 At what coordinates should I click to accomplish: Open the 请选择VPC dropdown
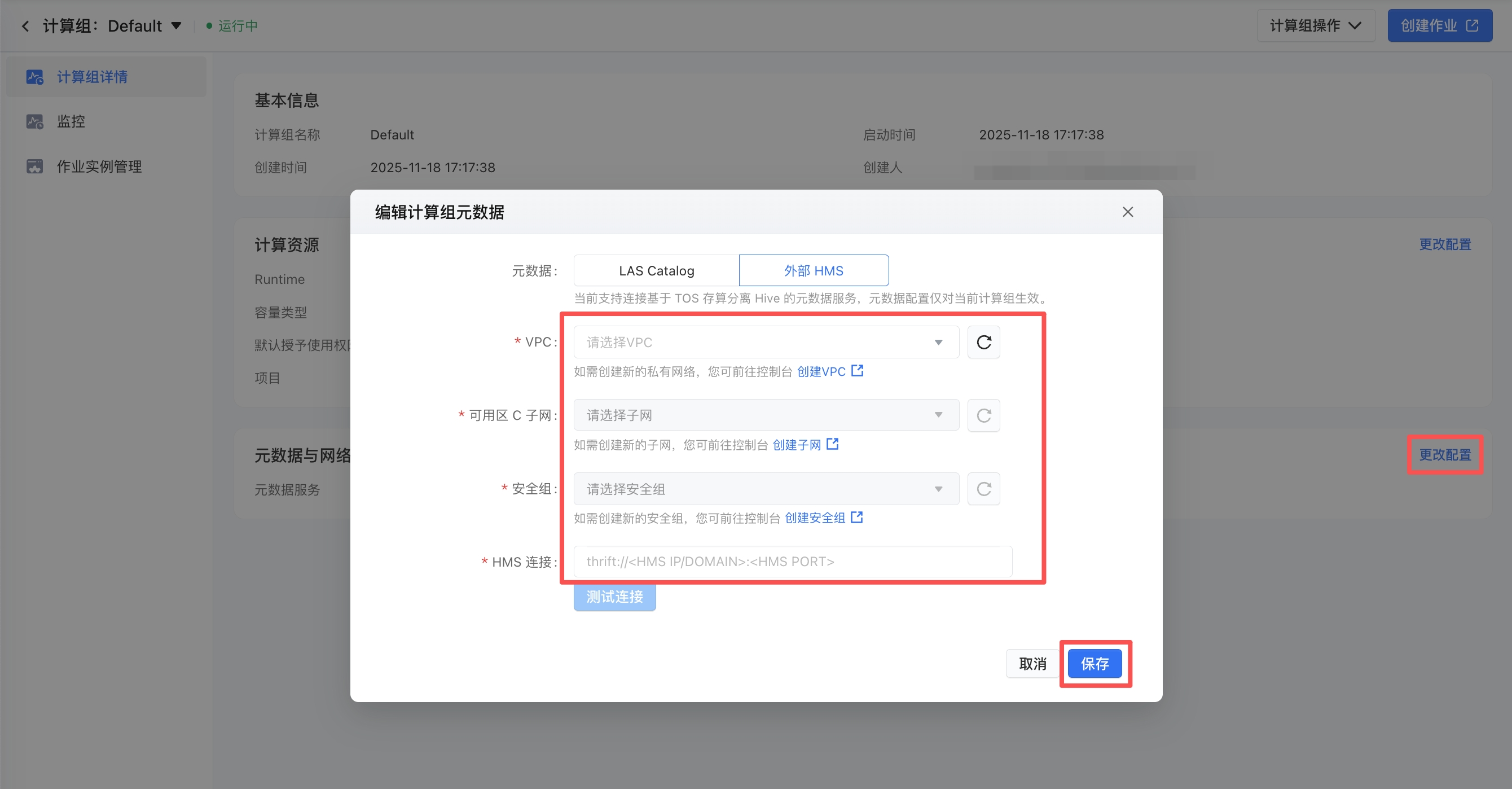coord(766,342)
